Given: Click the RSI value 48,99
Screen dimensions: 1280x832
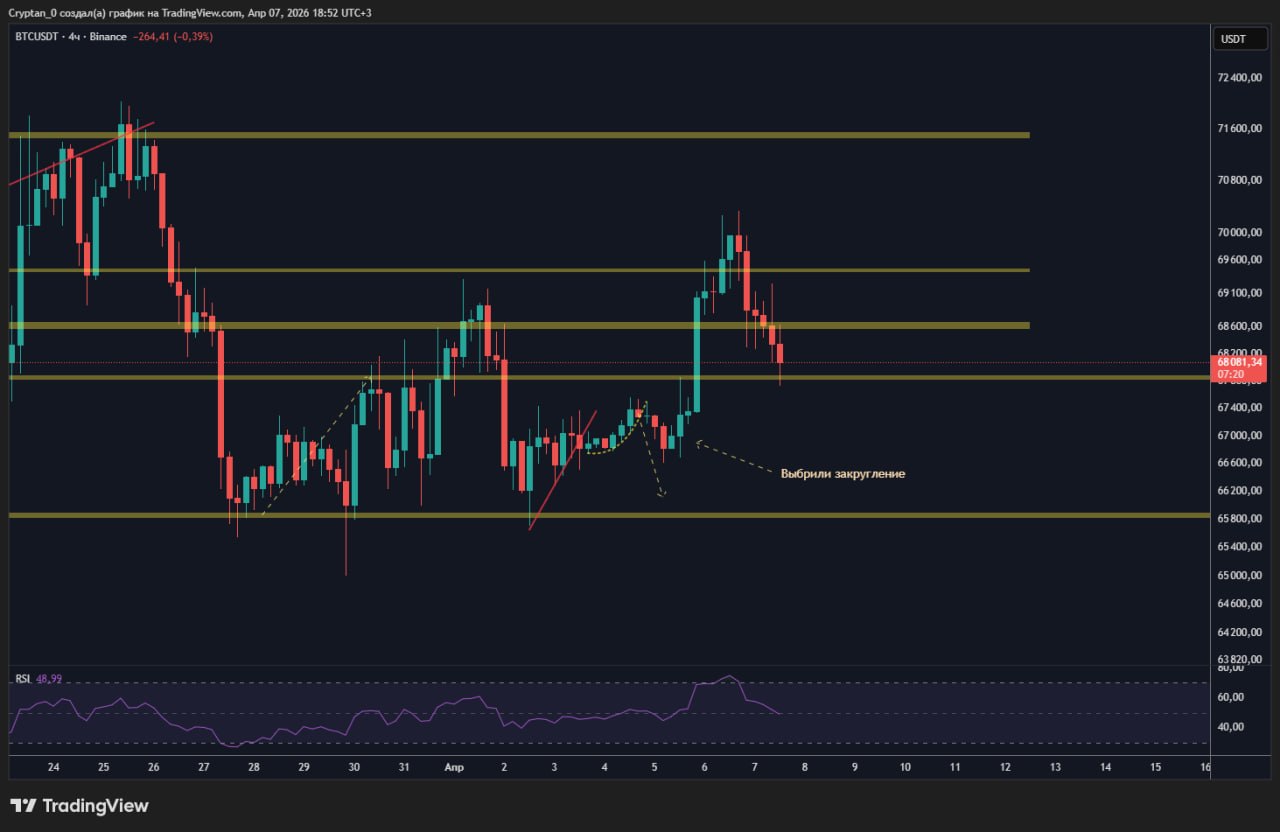Looking at the screenshot, I should click(x=48, y=678).
